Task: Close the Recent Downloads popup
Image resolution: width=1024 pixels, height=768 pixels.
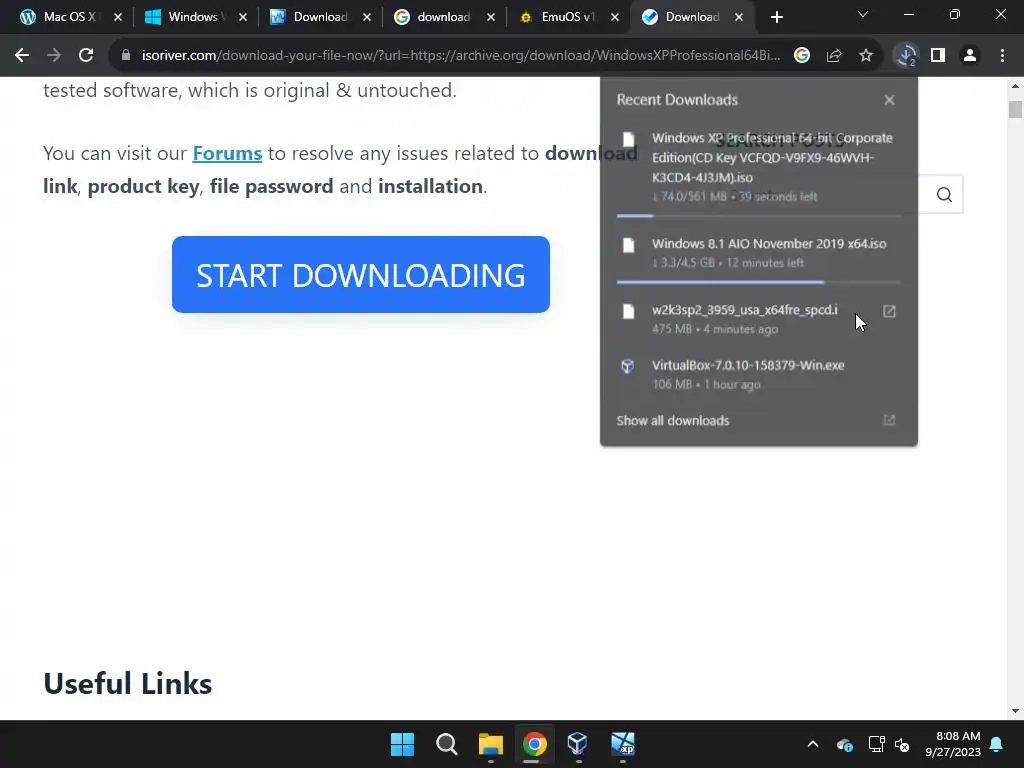Action: coord(889,100)
